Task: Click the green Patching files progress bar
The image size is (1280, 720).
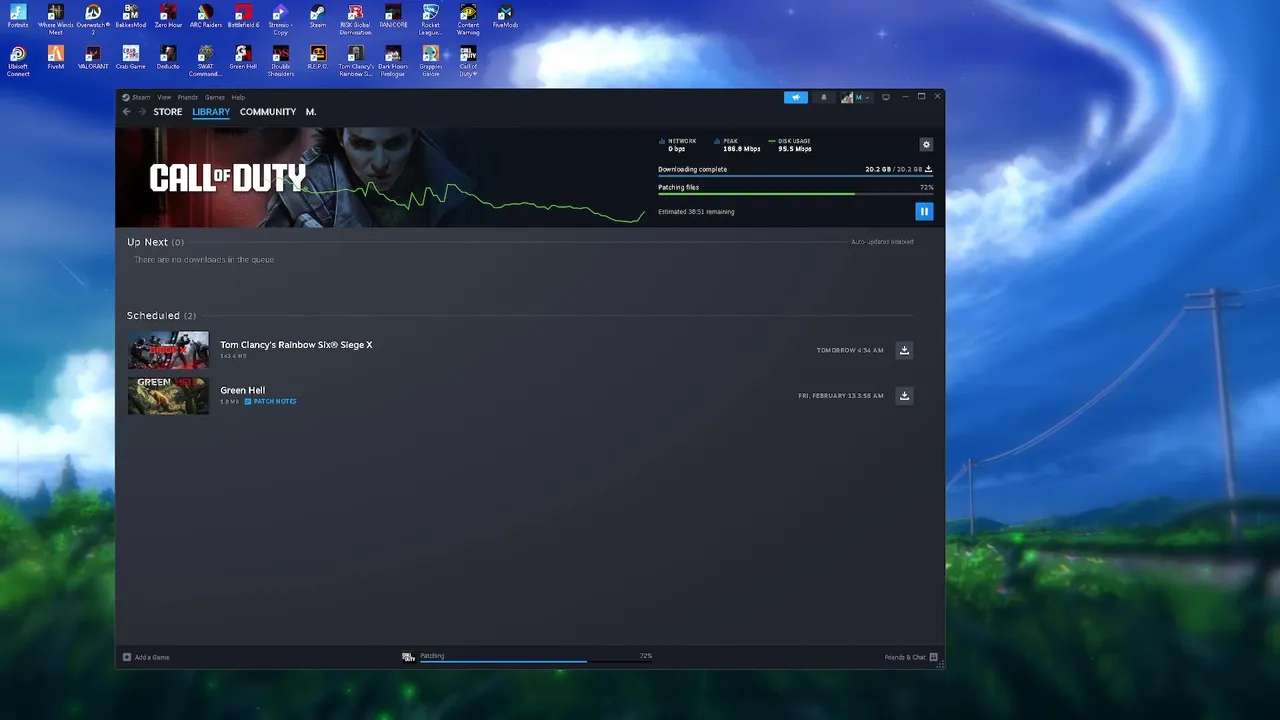Action: coord(796,194)
